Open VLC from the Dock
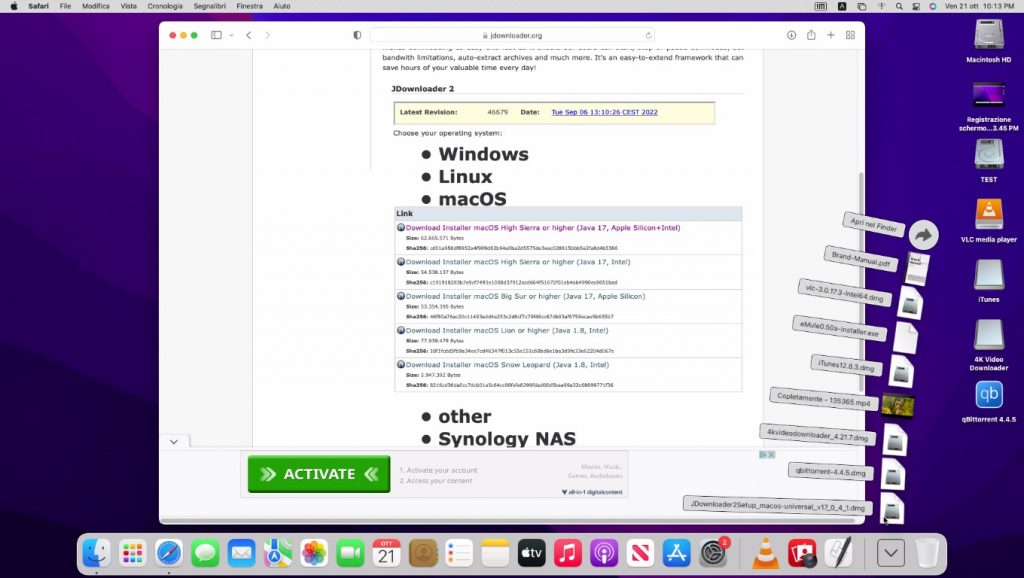This screenshot has width=1024, height=578. click(766, 552)
